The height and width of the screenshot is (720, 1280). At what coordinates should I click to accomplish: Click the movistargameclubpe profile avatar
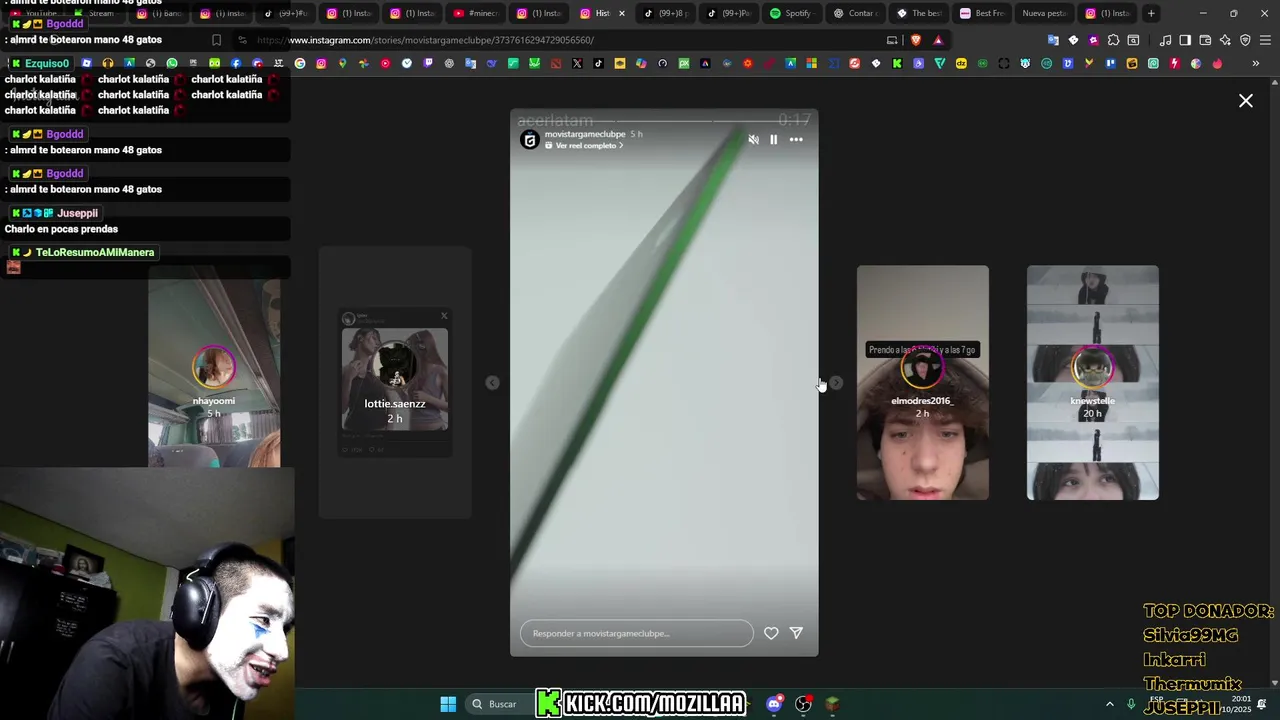(x=530, y=140)
